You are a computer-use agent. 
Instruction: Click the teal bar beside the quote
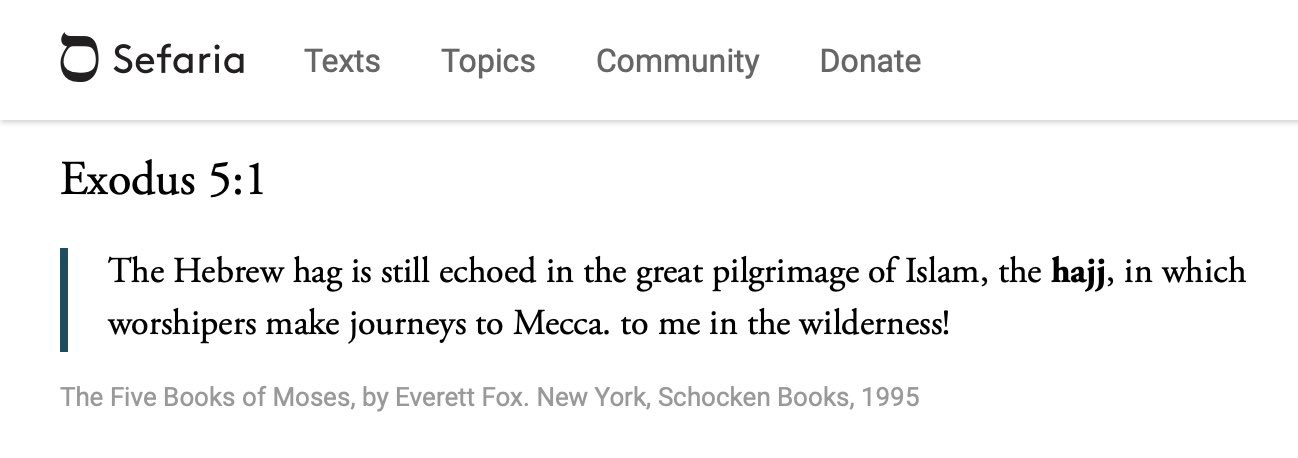coord(64,299)
